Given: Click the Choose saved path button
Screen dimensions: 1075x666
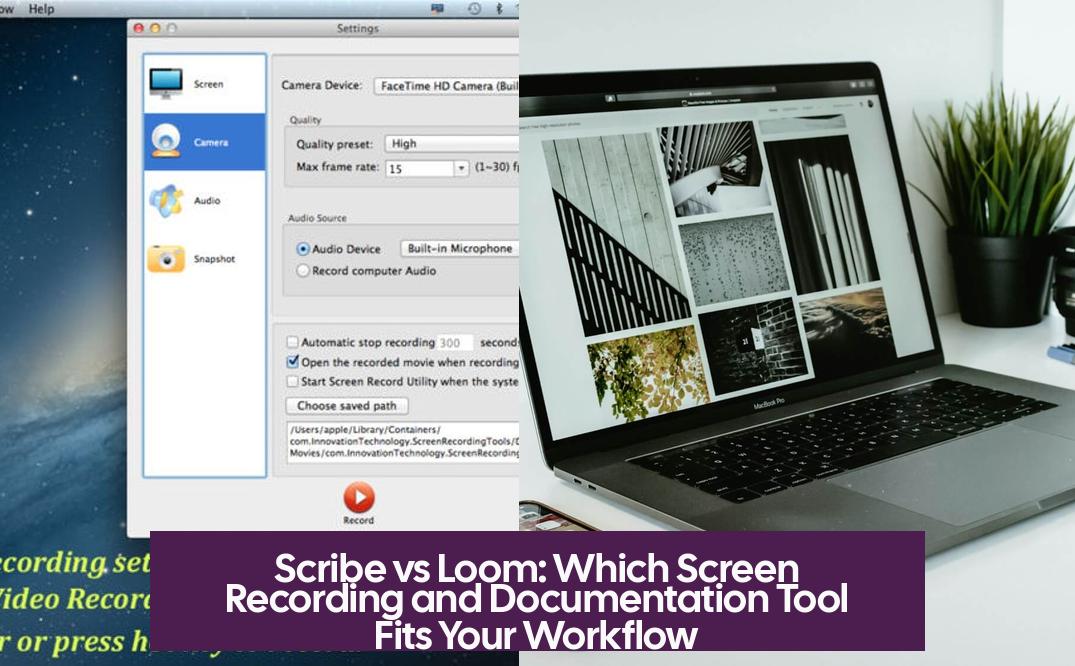Looking at the screenshot, I should 347,405.
